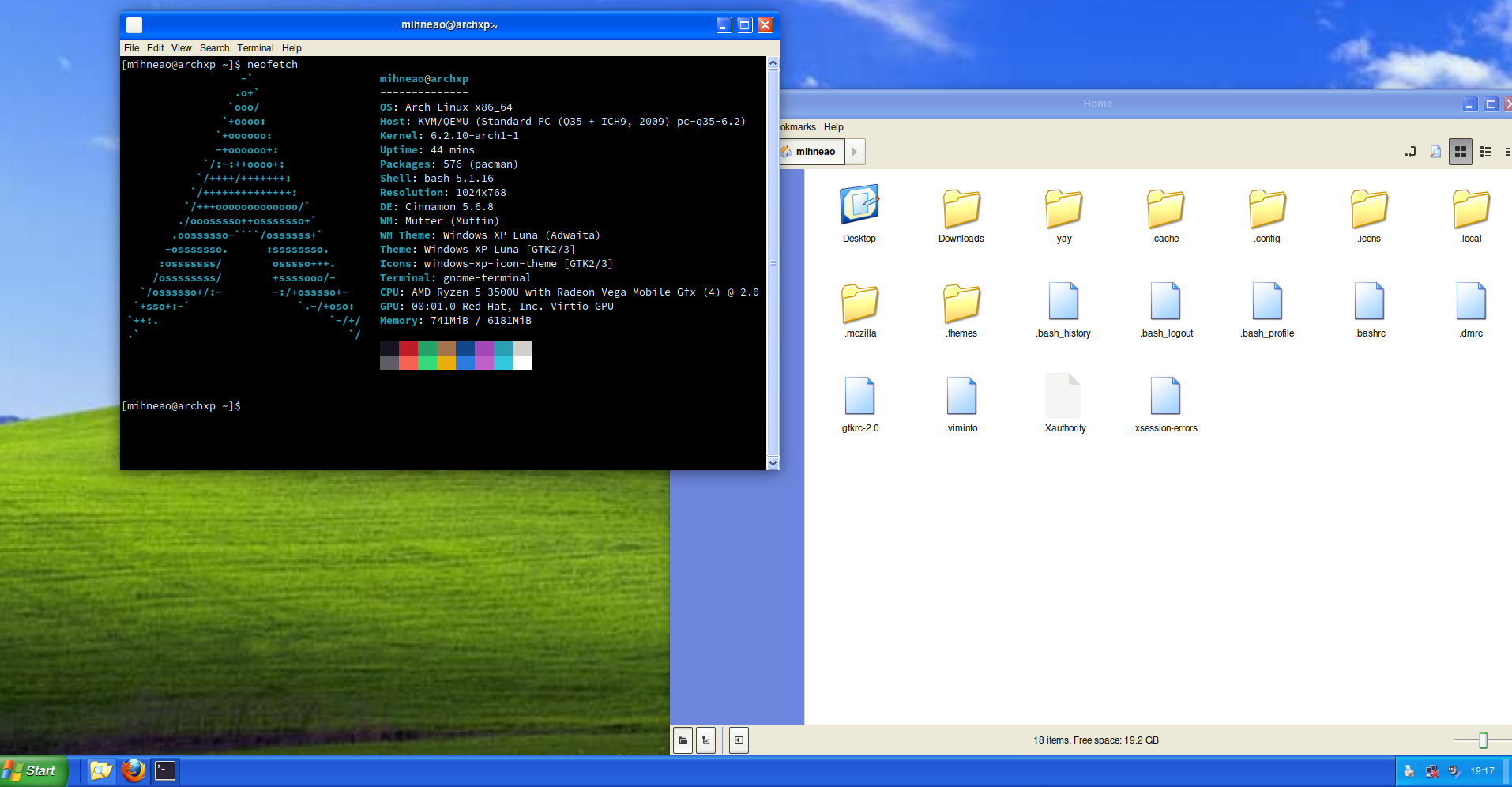Open the terminal File menu

tap(131, 48)
